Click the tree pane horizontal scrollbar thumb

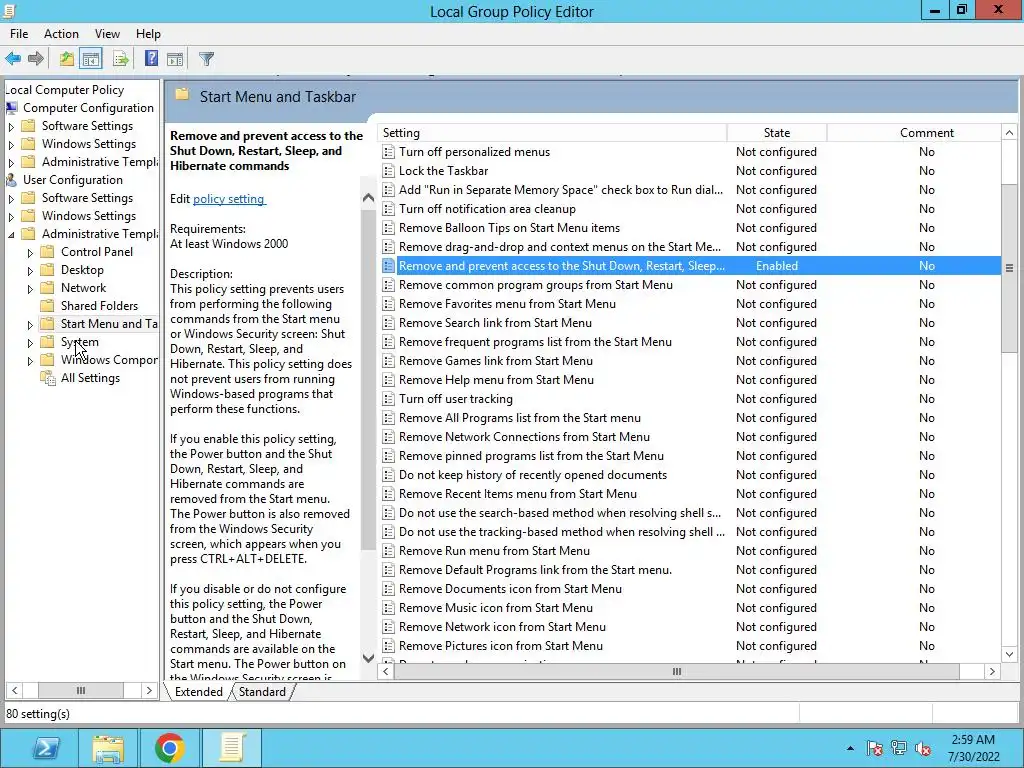[80, 690]
